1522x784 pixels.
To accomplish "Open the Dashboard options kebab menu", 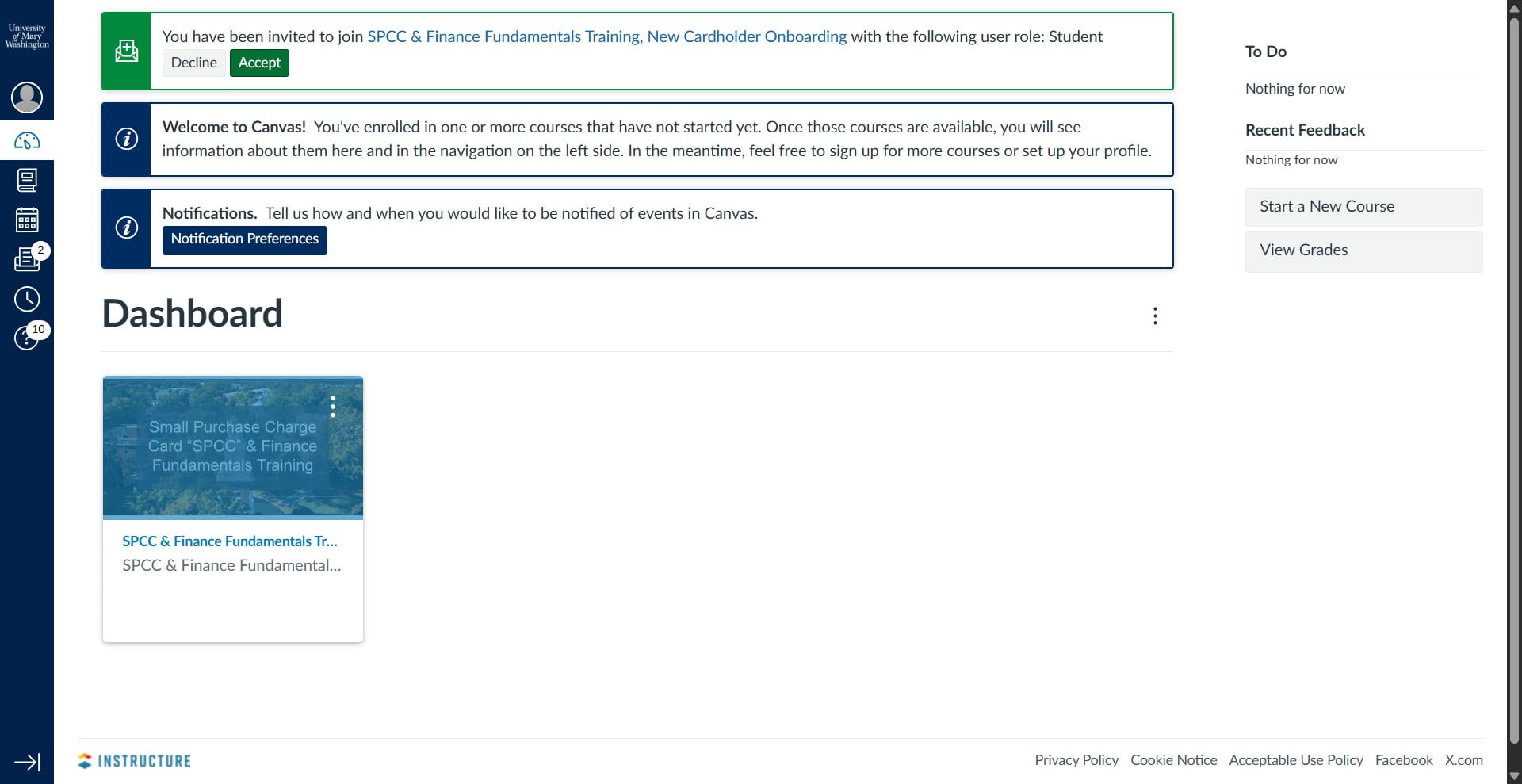I will [x=1155, y=316].
